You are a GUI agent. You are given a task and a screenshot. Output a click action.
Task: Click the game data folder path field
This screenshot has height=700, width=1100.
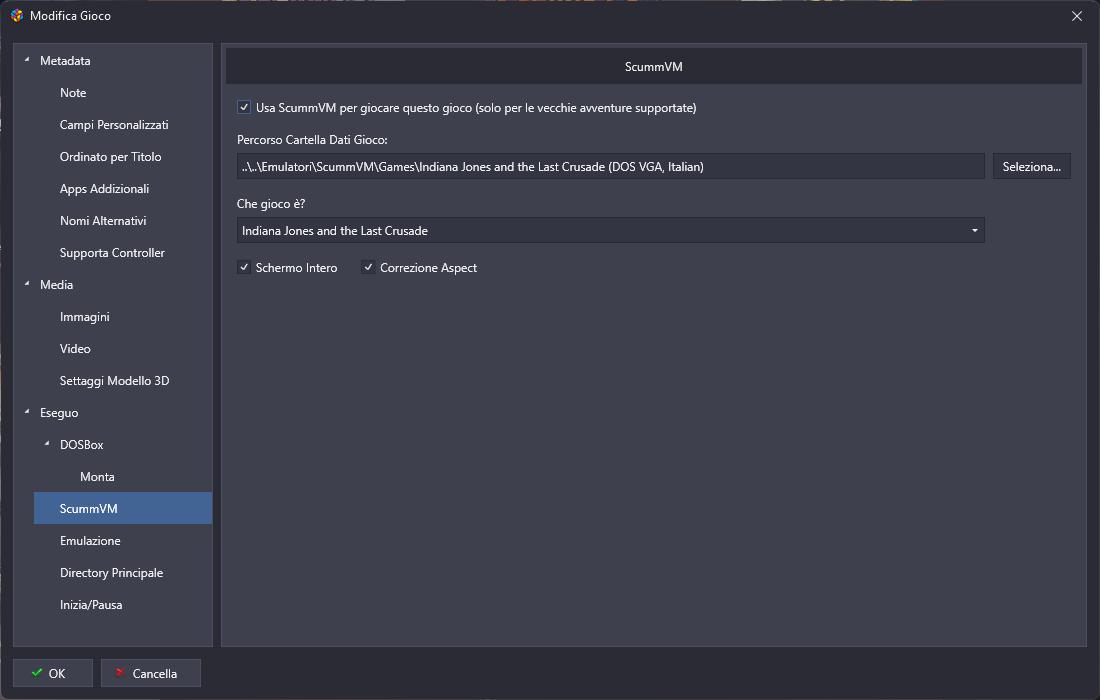click(x=611, y=167)
